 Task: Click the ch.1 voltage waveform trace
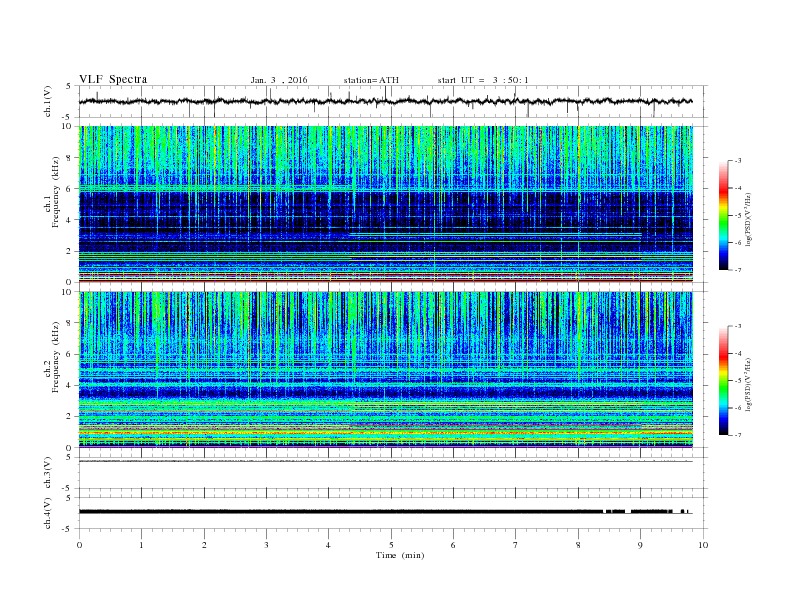pyautogui.click(x=385, y=101)
